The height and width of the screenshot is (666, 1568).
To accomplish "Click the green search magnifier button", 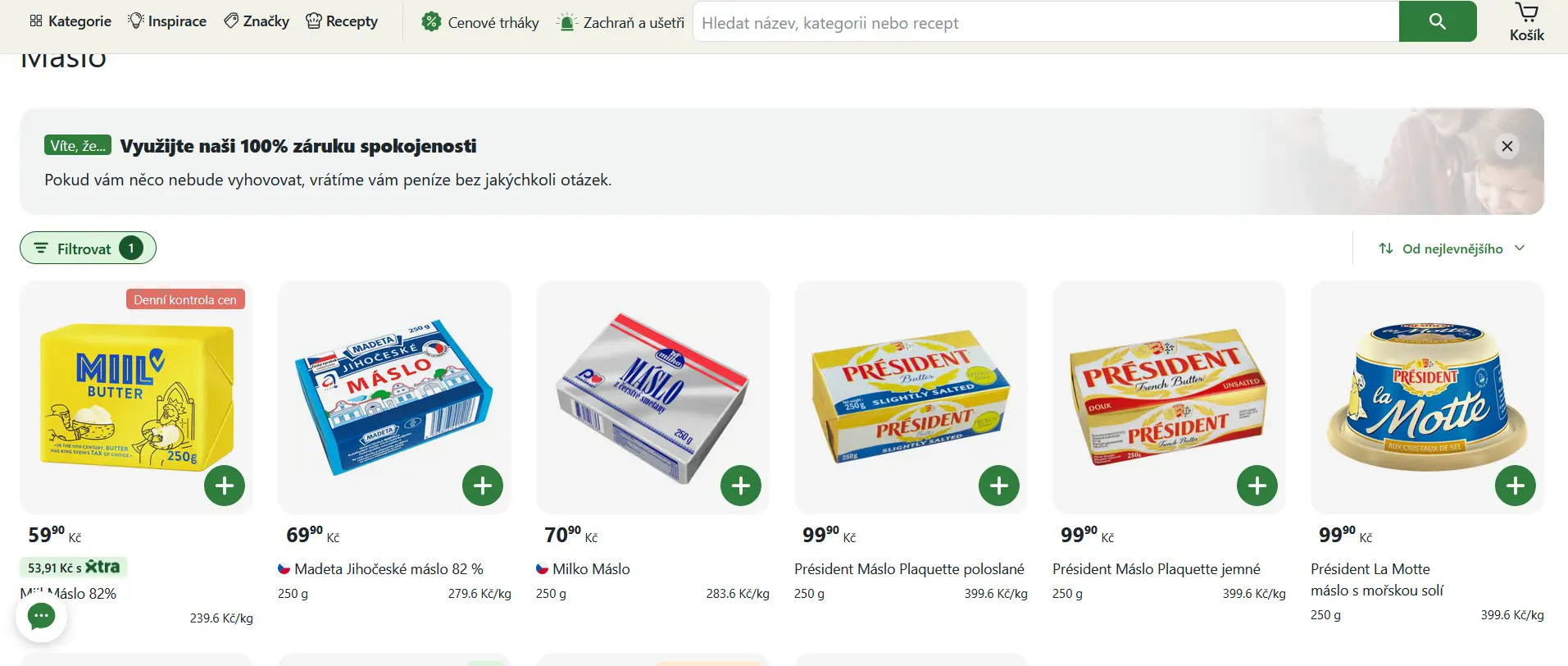I will [x=1437, y=21].
